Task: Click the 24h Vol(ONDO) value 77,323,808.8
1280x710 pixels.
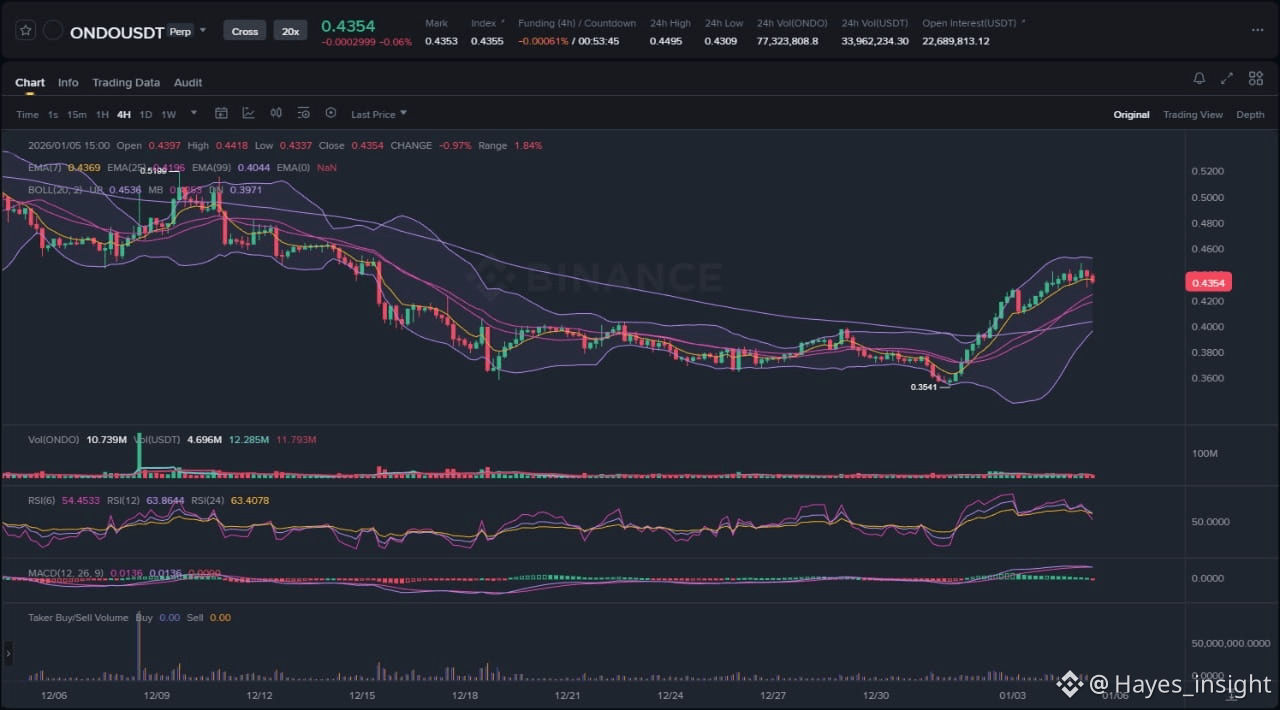Action: [x=787, y=41]
